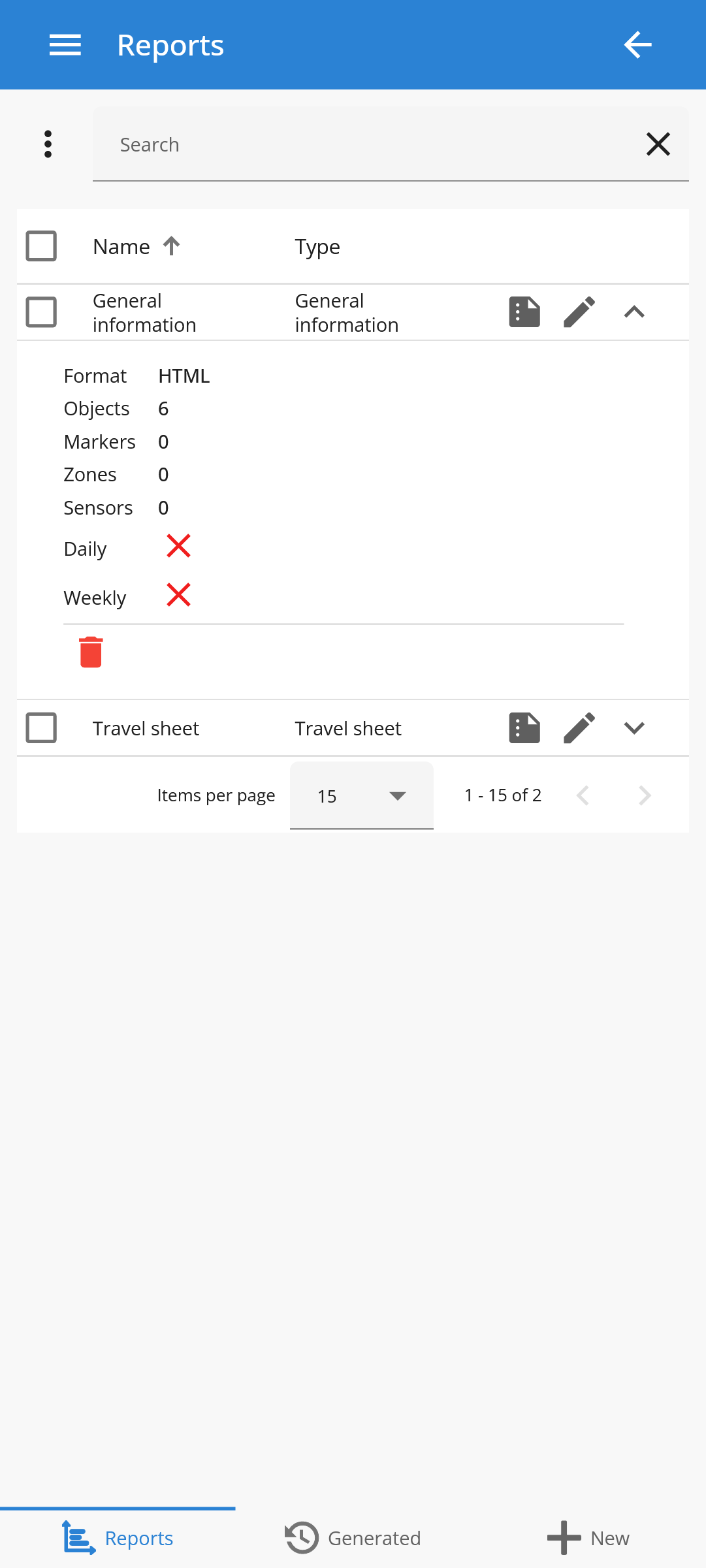Click into the Search input field
This screenshot has width=706, height=1568.
[x=366, y=144]
